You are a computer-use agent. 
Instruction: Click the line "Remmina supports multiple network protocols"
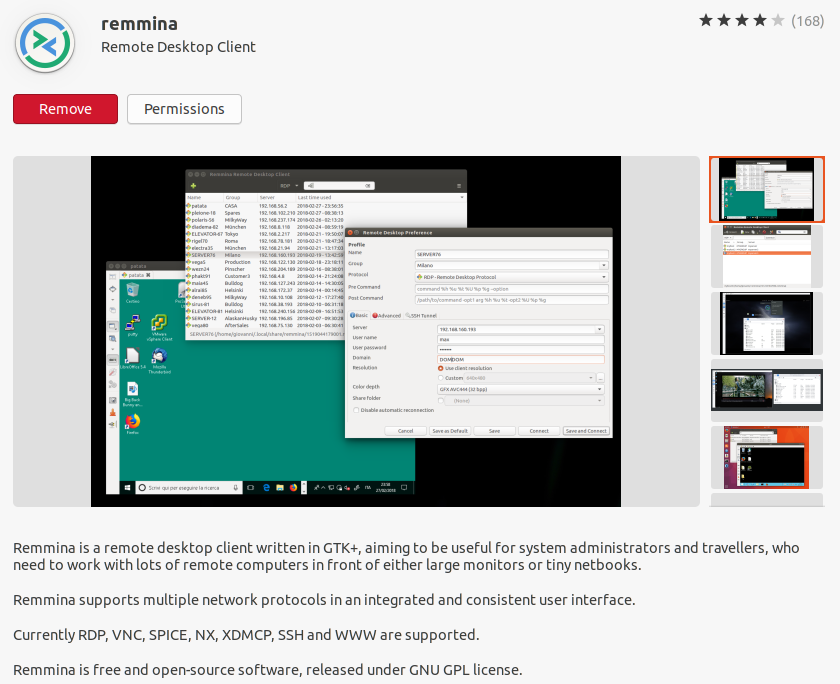tap(324, 600)
